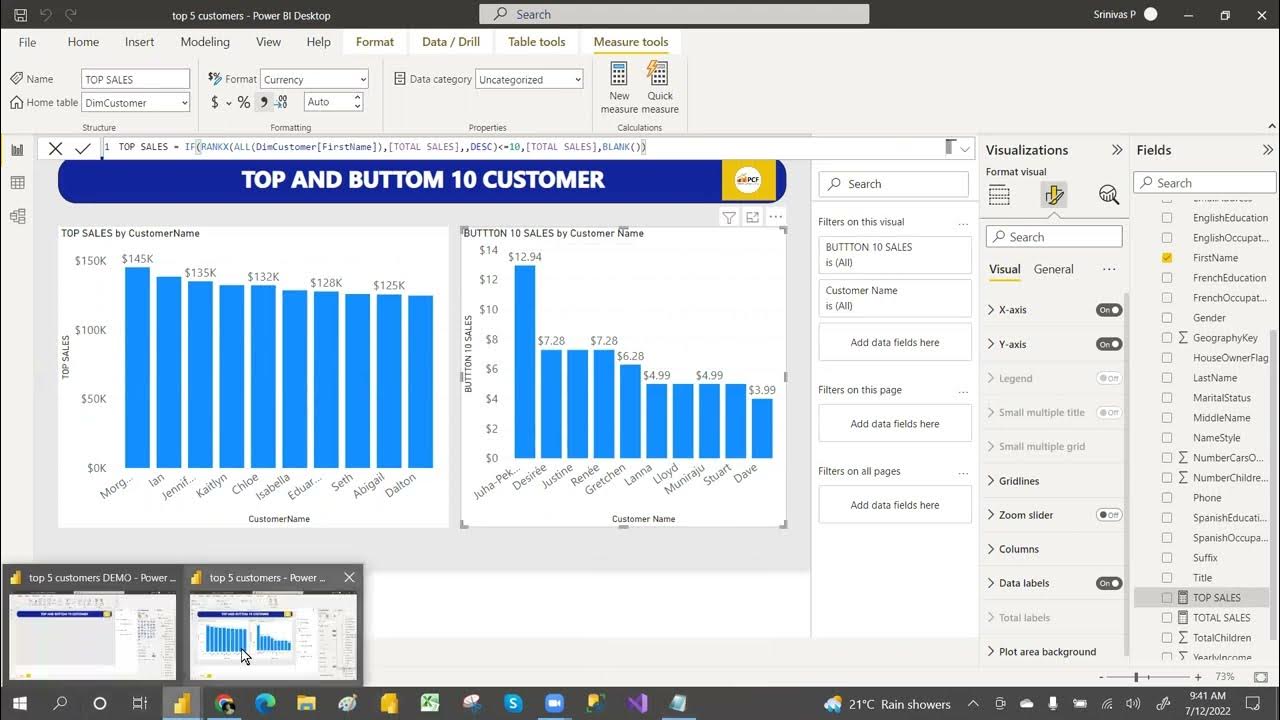Click the currency dollar format button
This screenshot has height=720, width=1280.
click(x=215, y=102)
